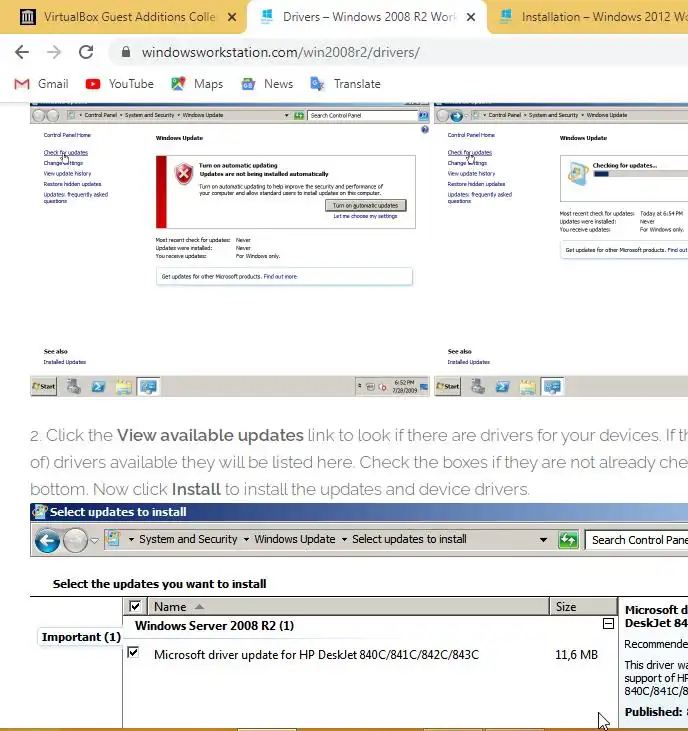
Task: Open Translate bookmark
Action: 345,84
